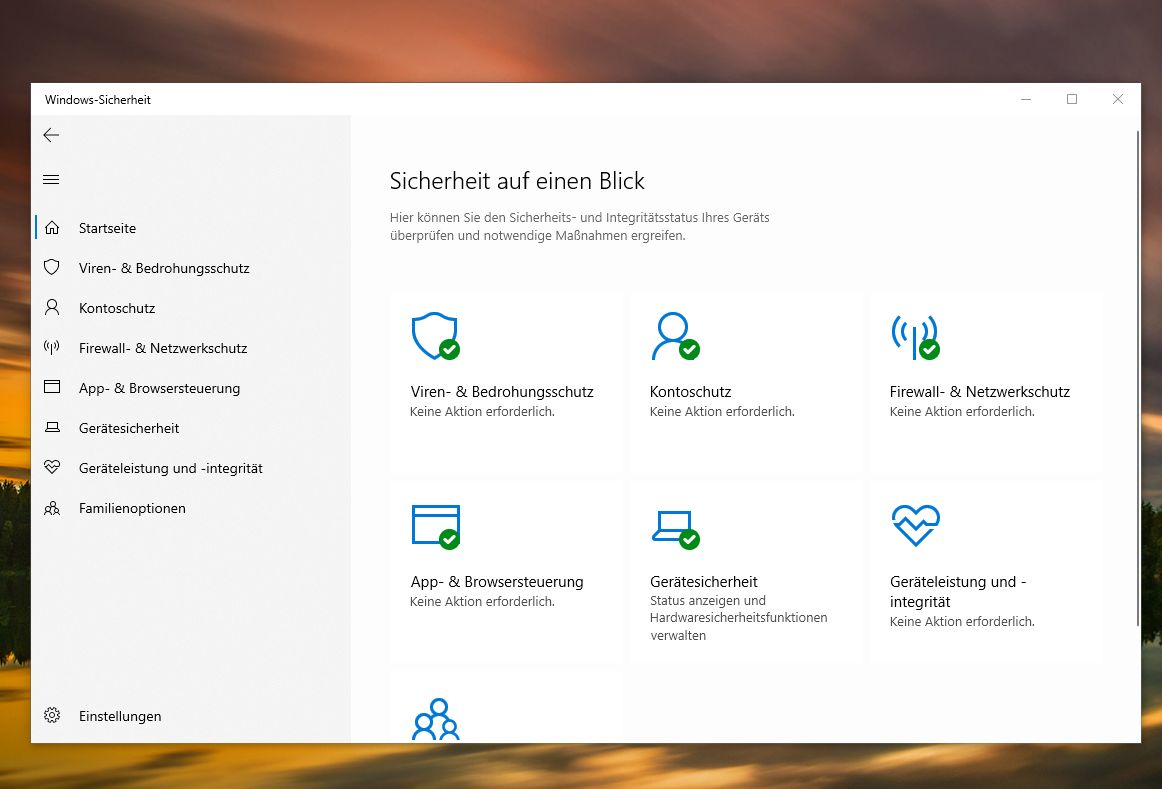Select Kontoschutz sidebar label

(x=117, y=308)
